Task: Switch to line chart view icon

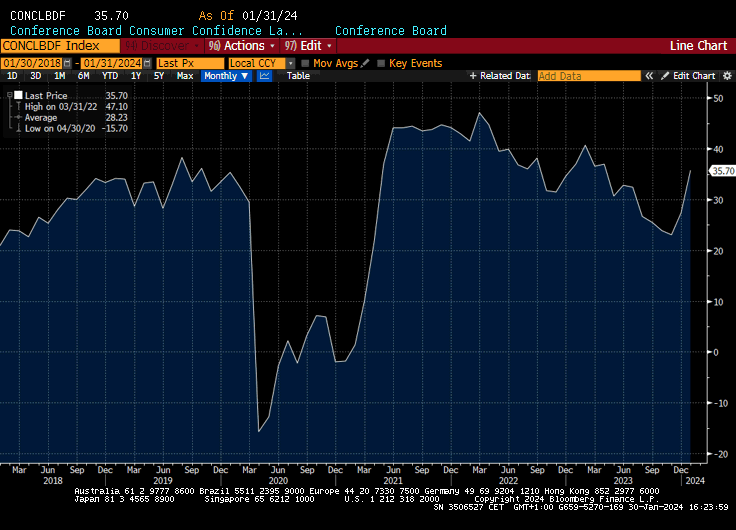Action: coord(264,76)
